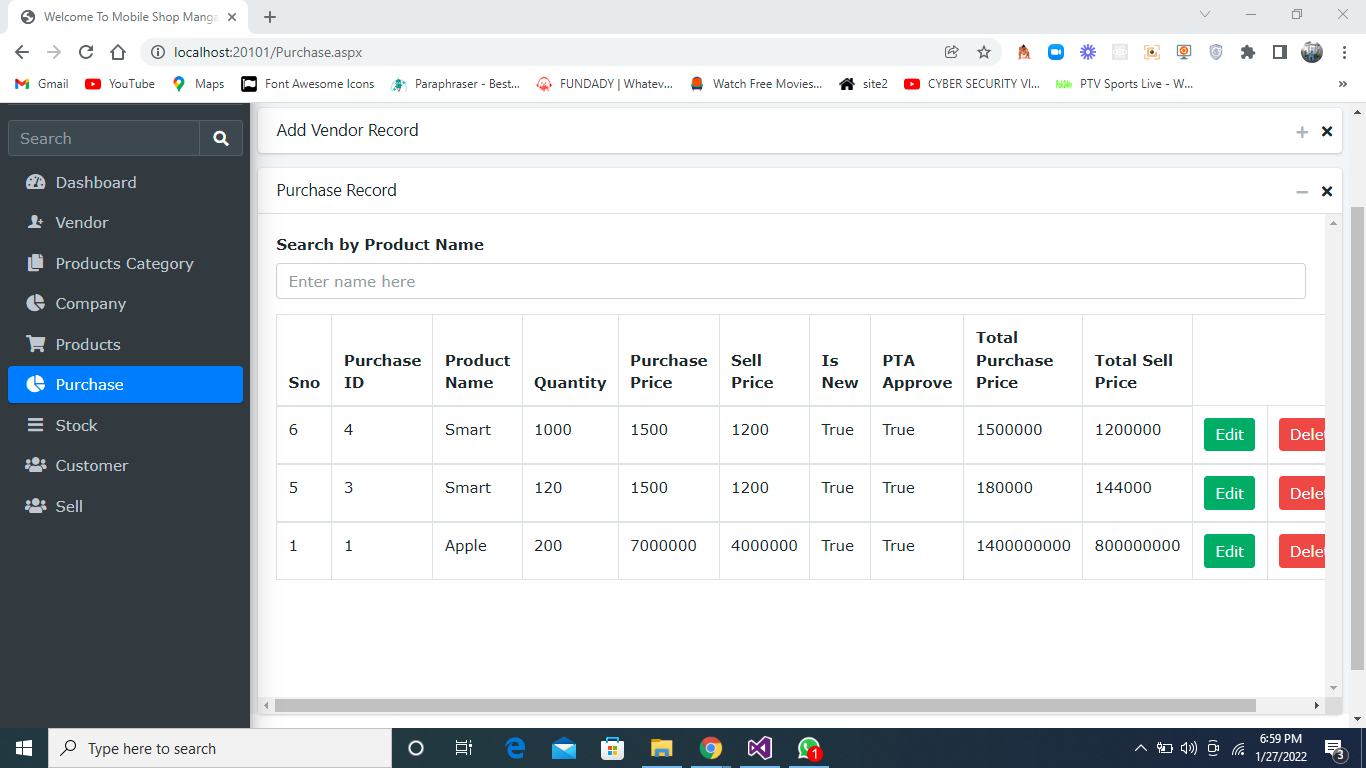Edit the Apple purchase record

tap(1229, 551)
